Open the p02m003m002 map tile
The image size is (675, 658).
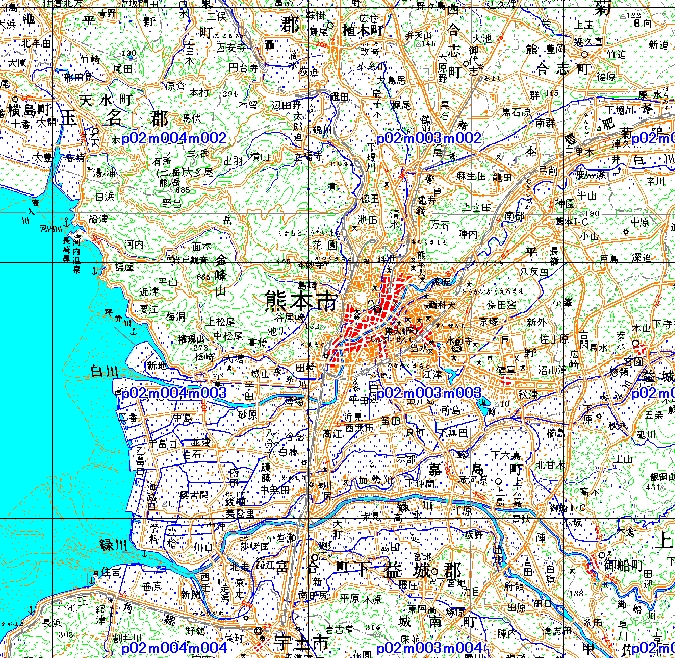click(x=429, y=138)
